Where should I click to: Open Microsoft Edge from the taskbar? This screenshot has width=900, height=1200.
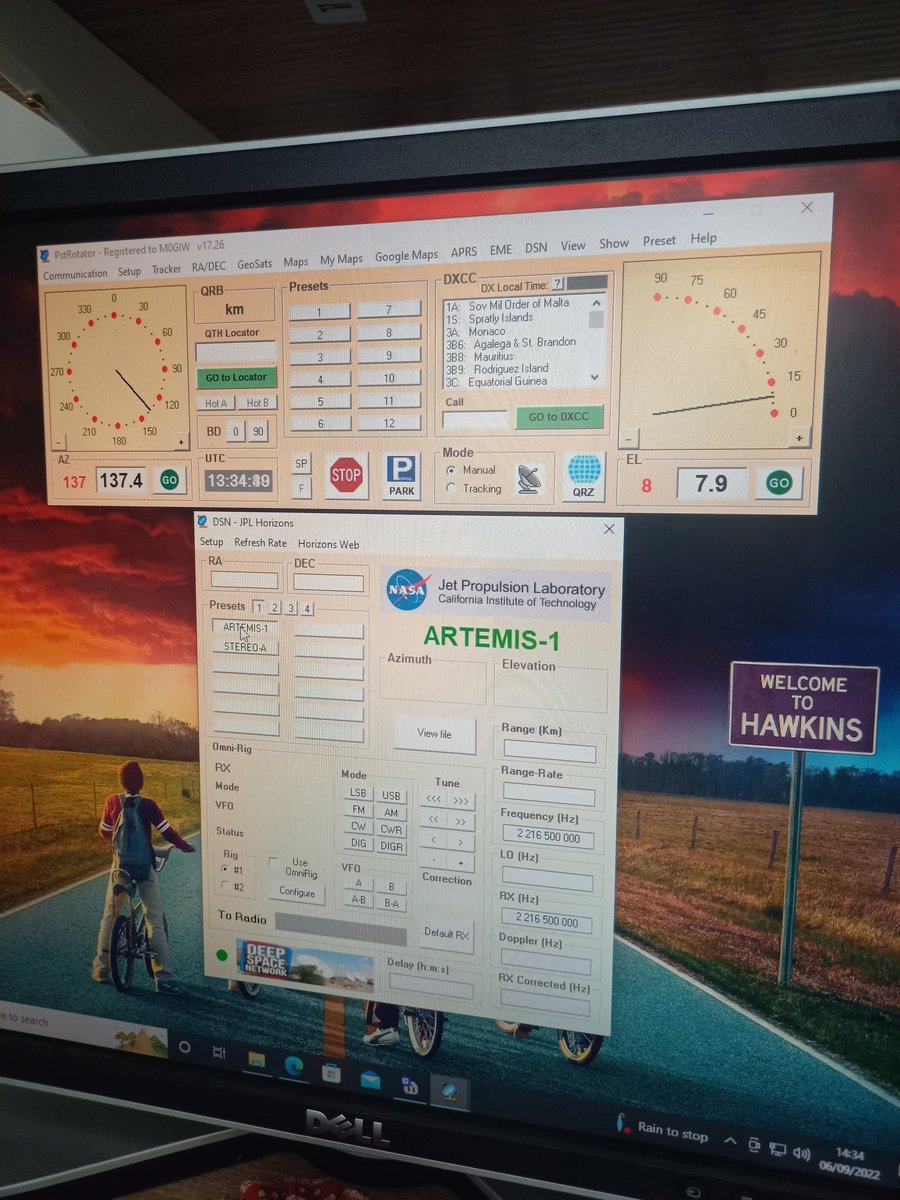294,1066
